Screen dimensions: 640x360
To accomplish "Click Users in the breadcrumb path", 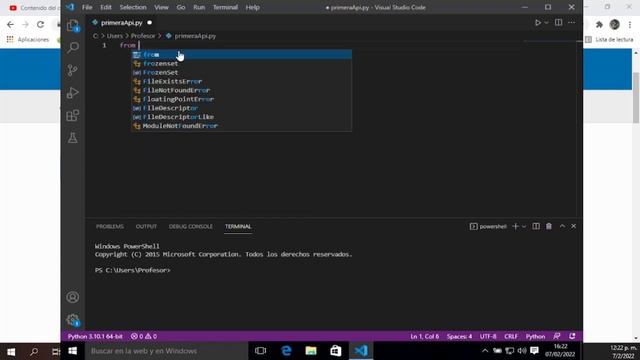I will [x=115, y=36].
